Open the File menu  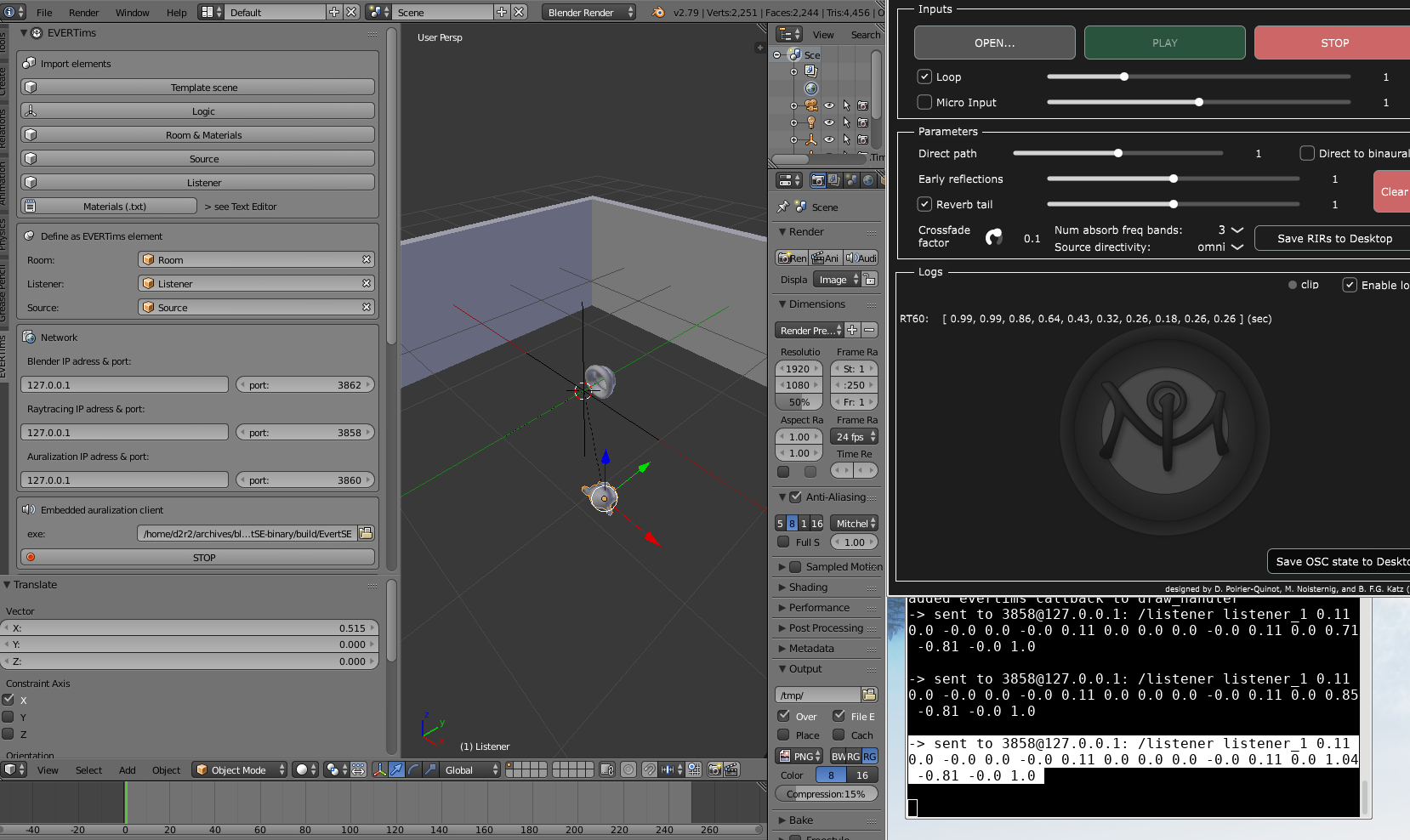tap(44, 12)
